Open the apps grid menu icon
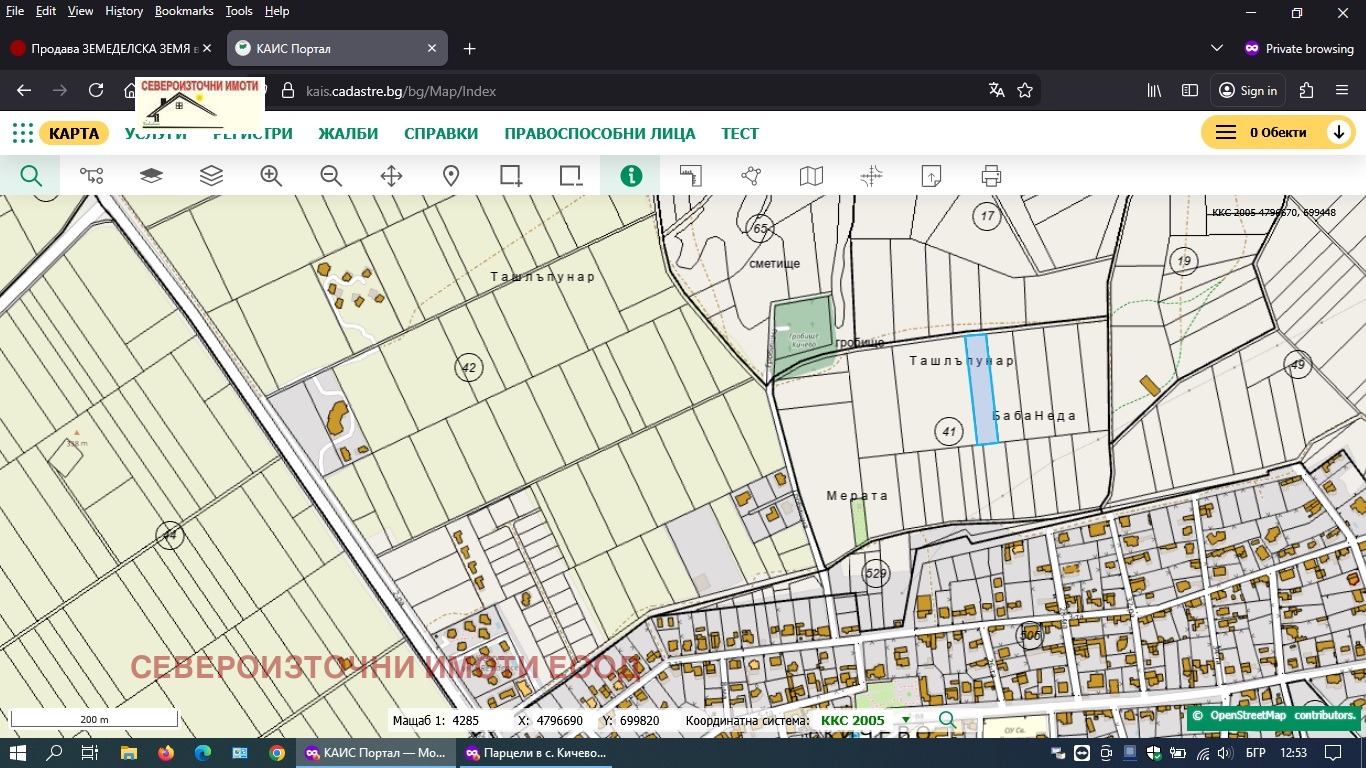The image size is (1366, 768). [x=22, y=133]
